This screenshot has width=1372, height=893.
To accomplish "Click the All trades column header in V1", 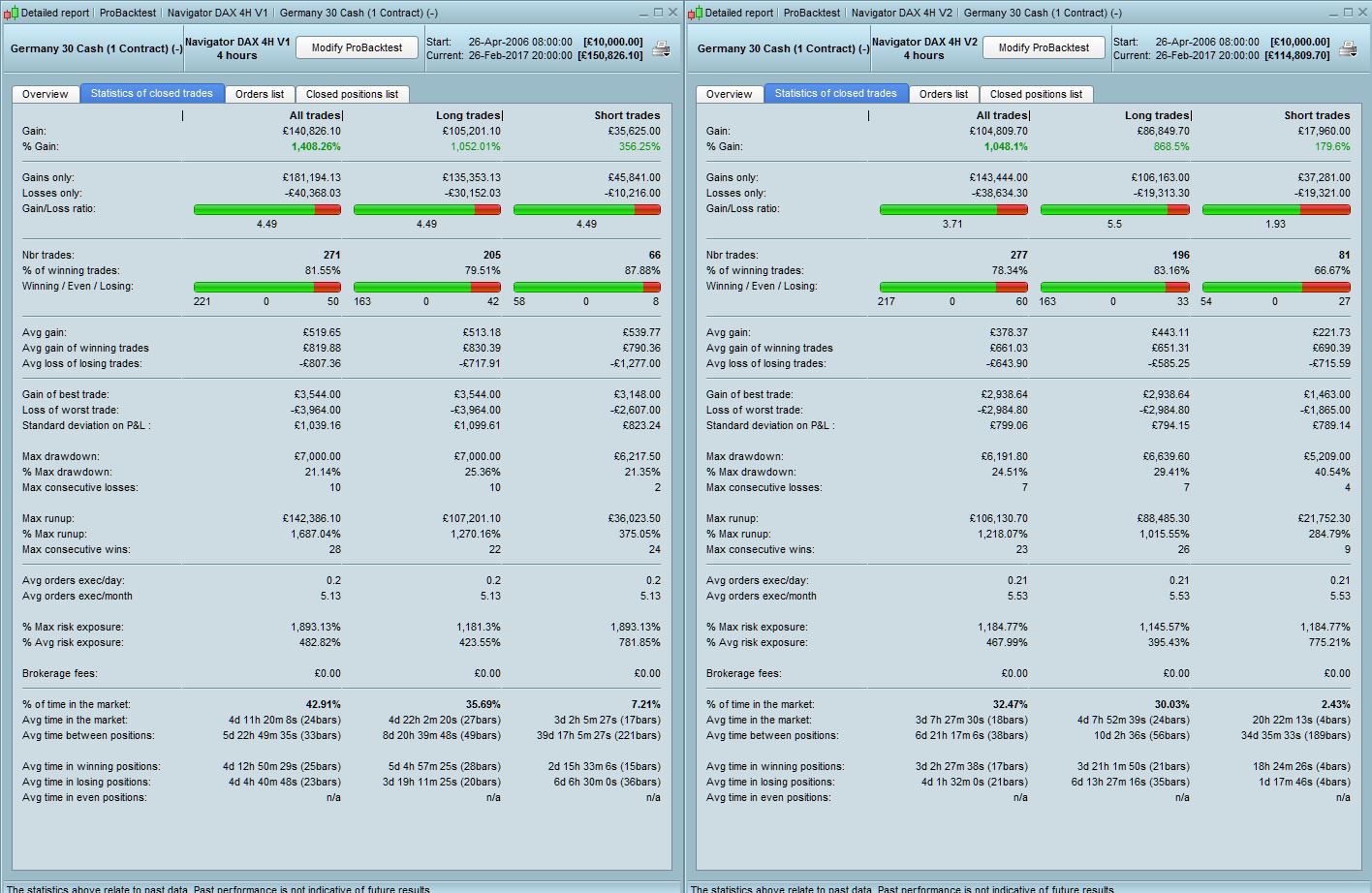I will (x=315, y=115).
